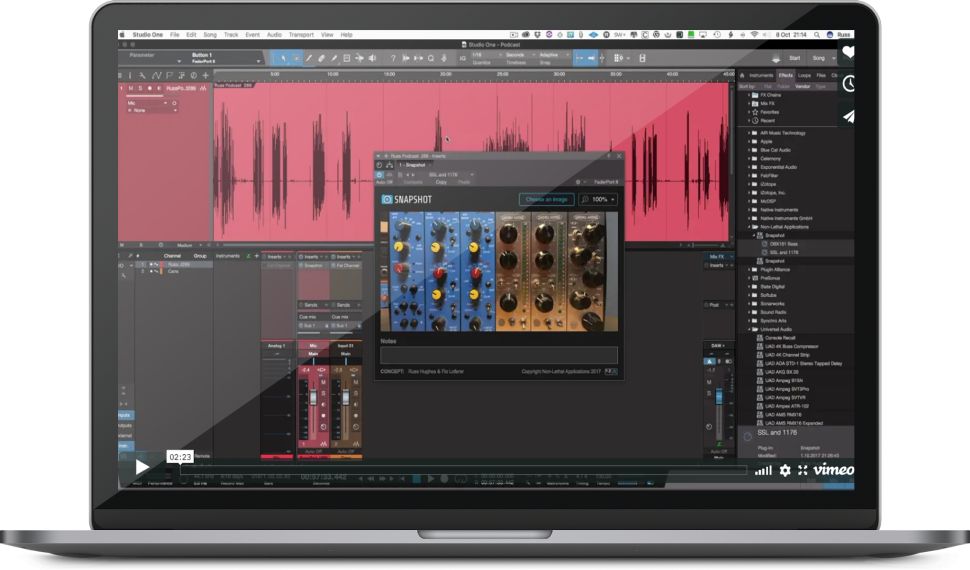Screen dimensions: 970x570
Task: Select UAD Ampex ATR-102 plugin
Action: tap(786, 406)
